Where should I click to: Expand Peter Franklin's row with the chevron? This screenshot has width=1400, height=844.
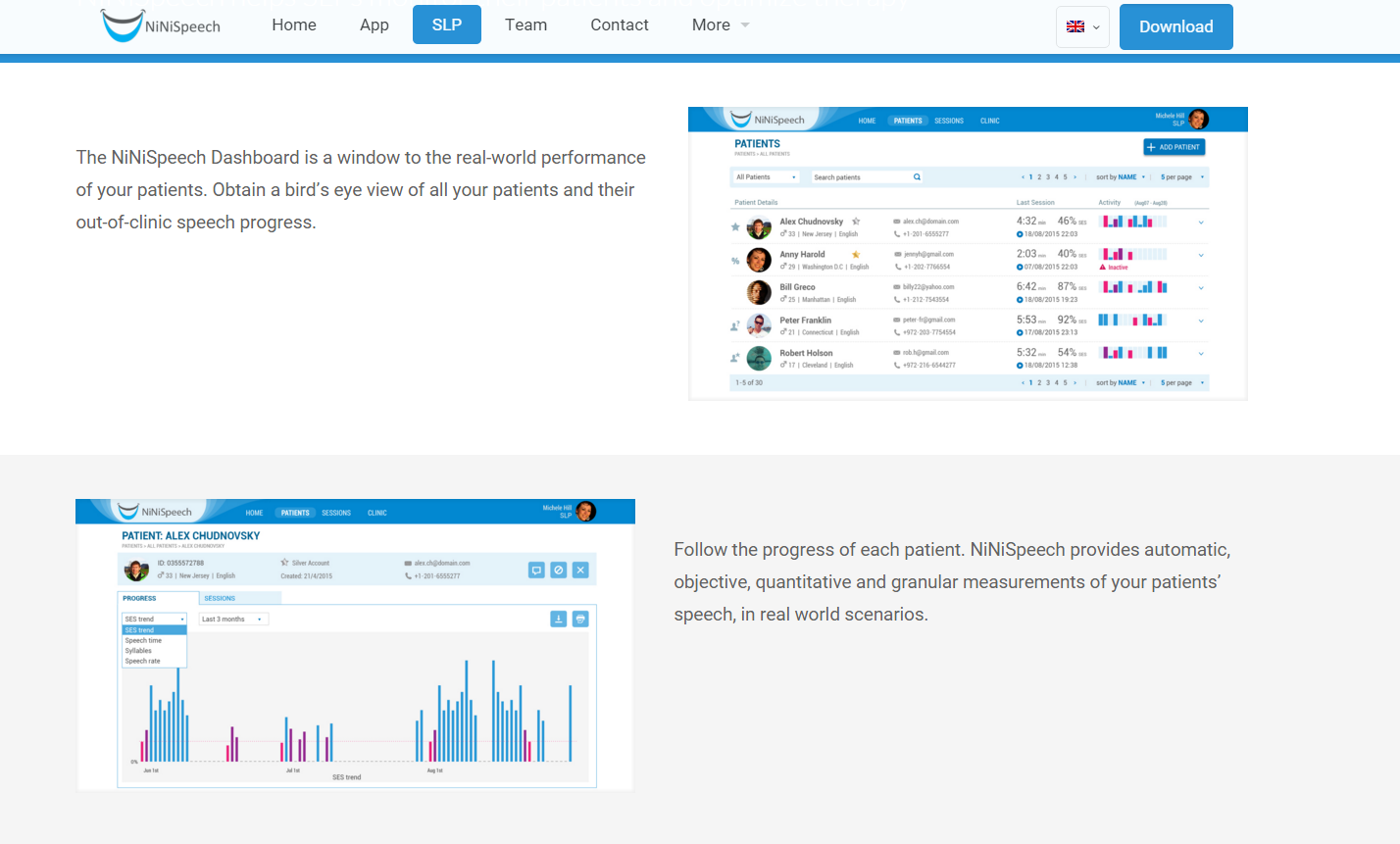tap(1201, 321)
